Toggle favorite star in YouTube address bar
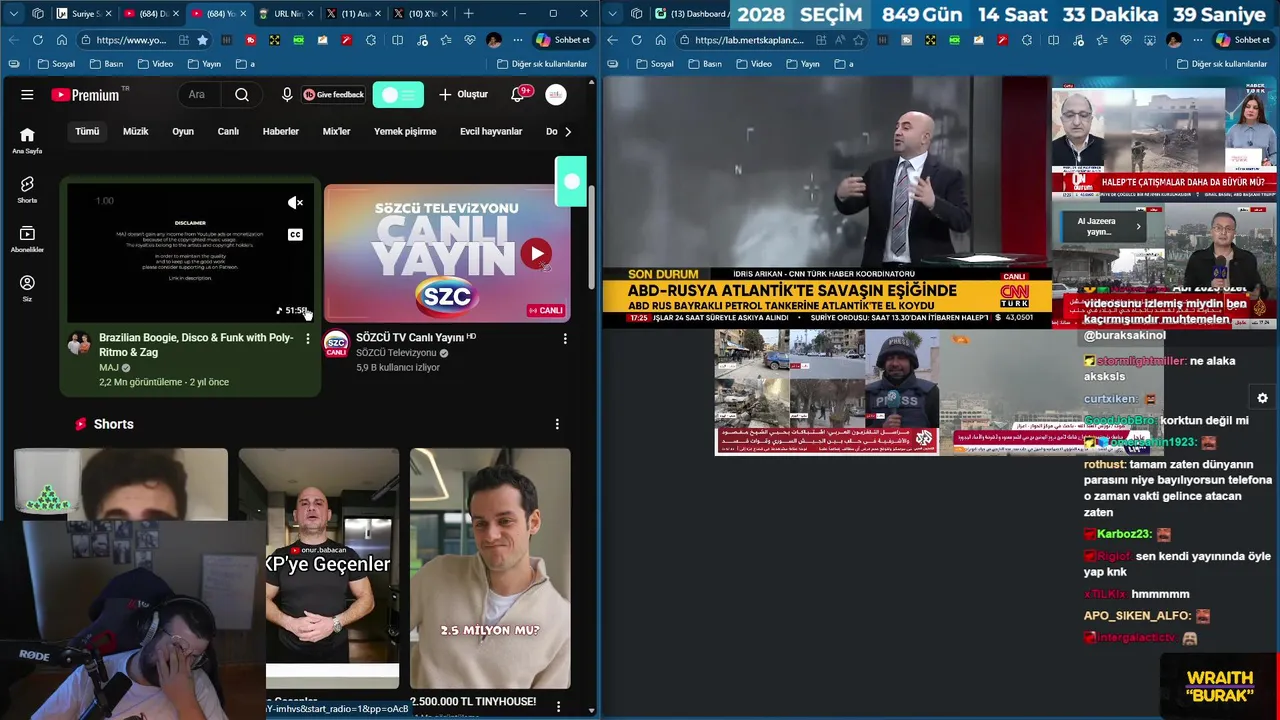 203,40
